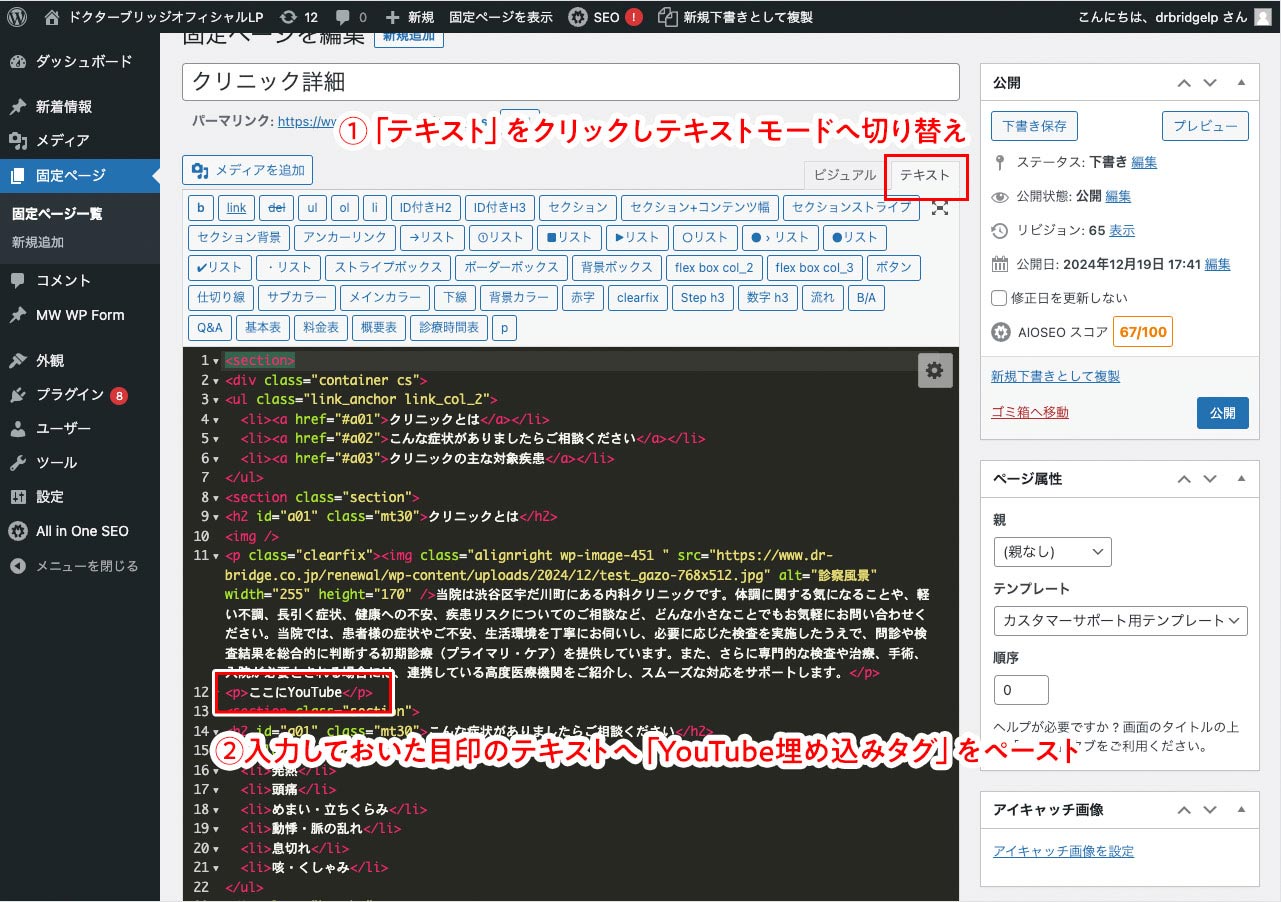Viewport: 1281px width, 902px height.
Task: Collapse the ページ属性 panel with its triangle toggle
Action: (1241, 479)
